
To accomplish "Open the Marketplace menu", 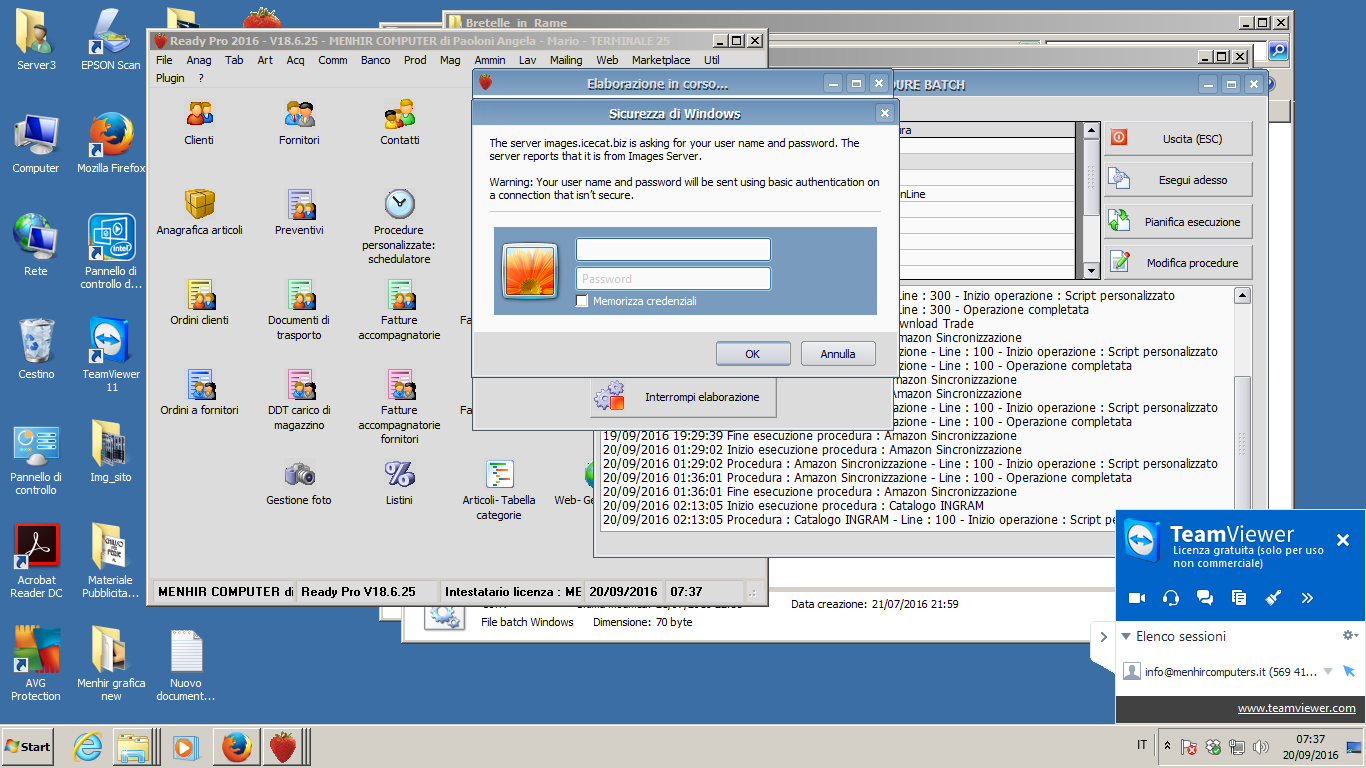I will click(x=661, y=60).
